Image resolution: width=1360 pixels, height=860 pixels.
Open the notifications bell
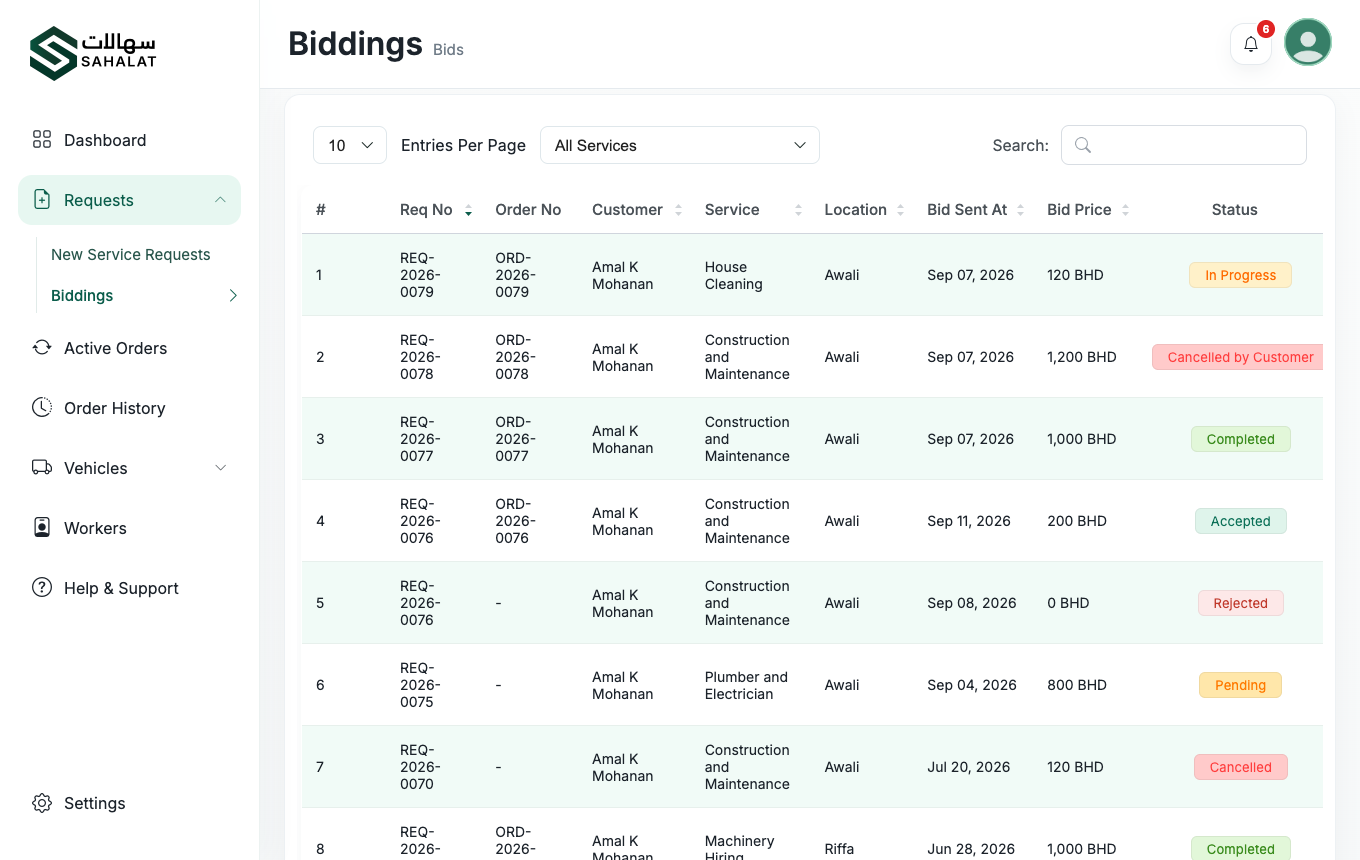[1251, 44]
